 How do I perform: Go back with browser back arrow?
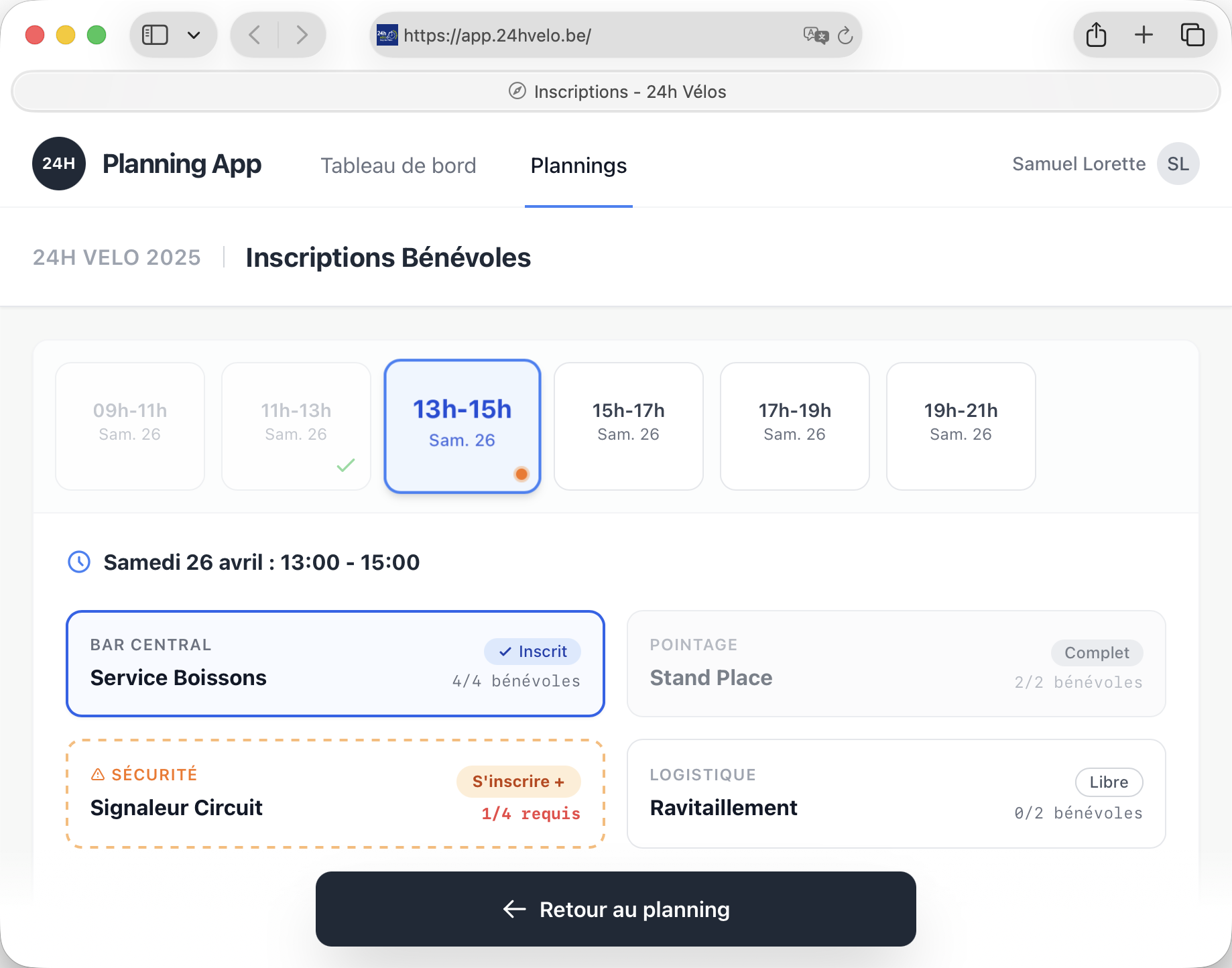(255, 35)
